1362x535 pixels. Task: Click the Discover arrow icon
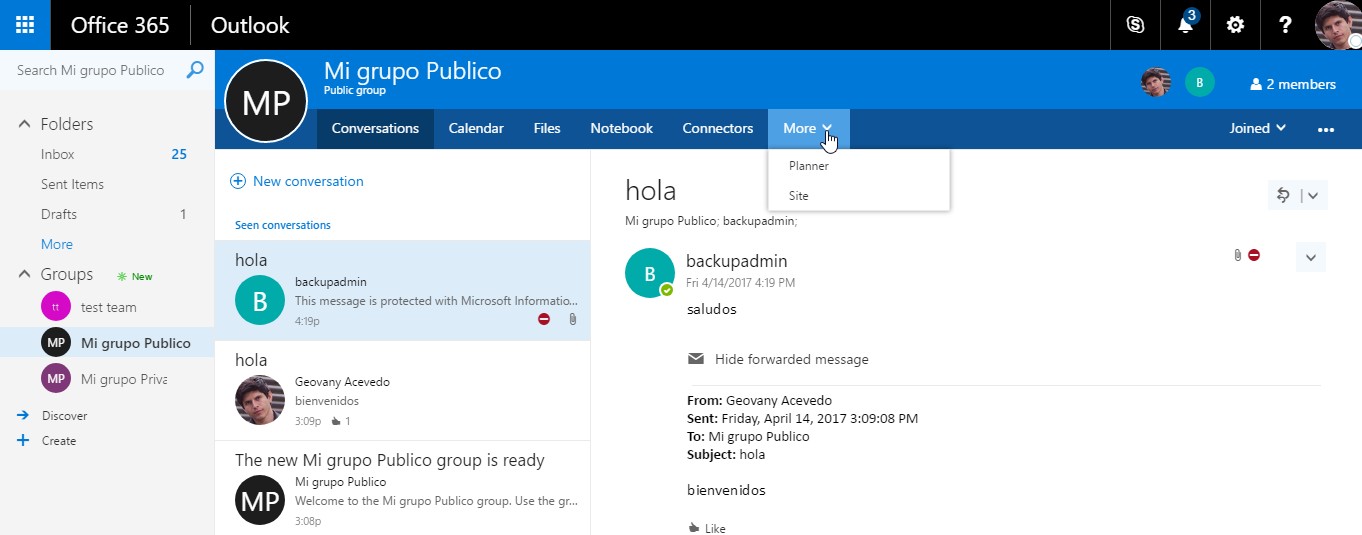(x=23, y=415)
